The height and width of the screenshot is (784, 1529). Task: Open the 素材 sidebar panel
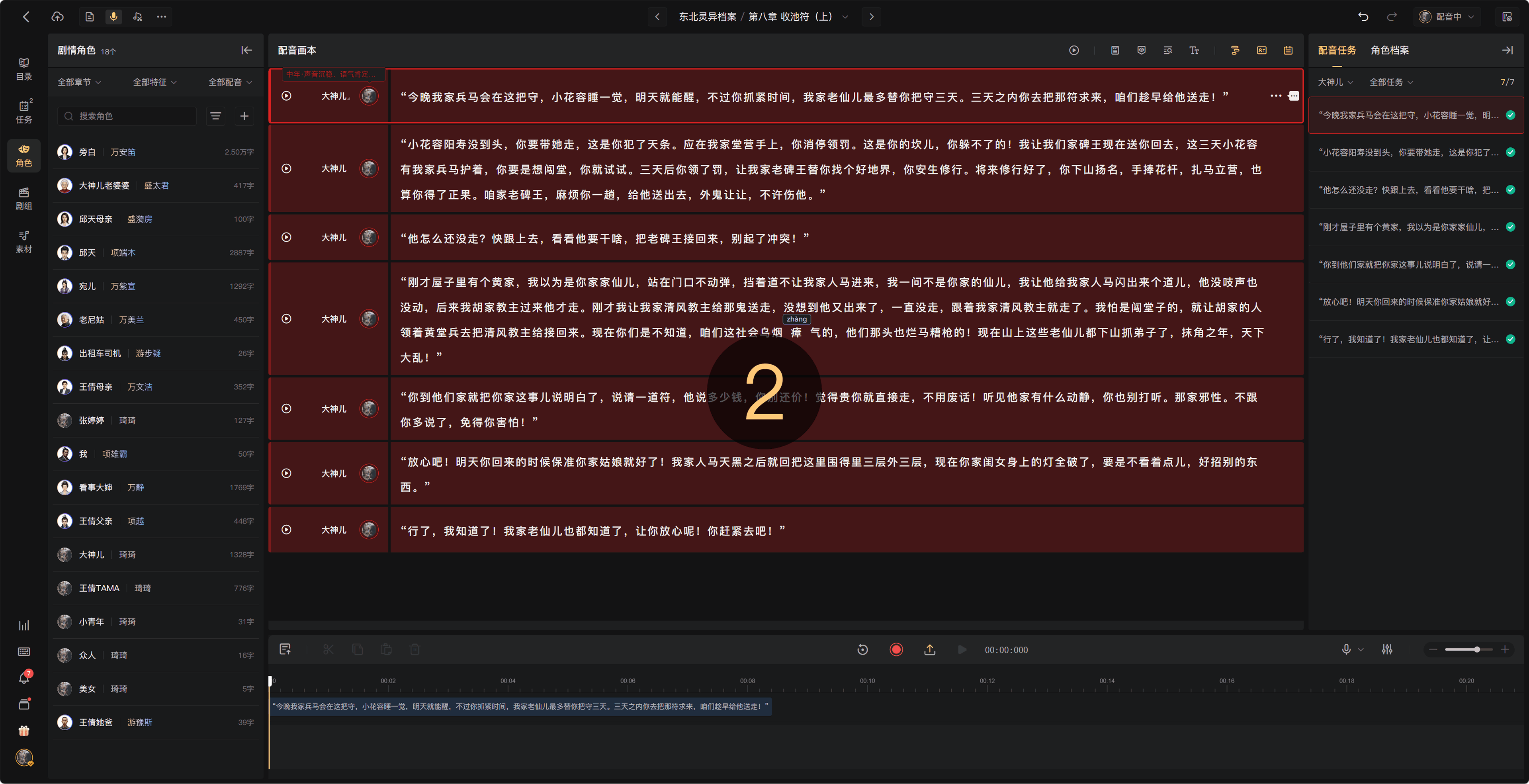(24, 242)
